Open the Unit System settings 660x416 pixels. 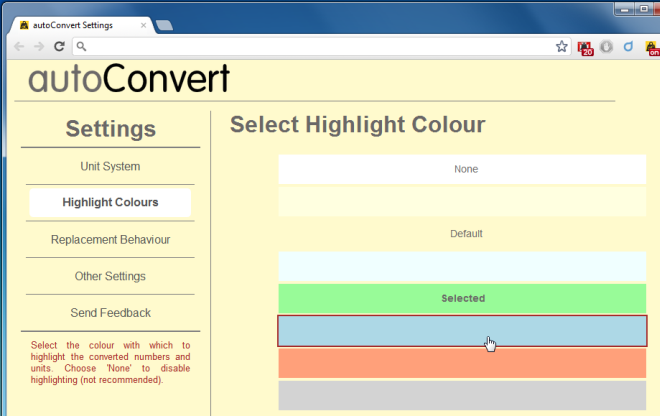(x=110, y=167)
